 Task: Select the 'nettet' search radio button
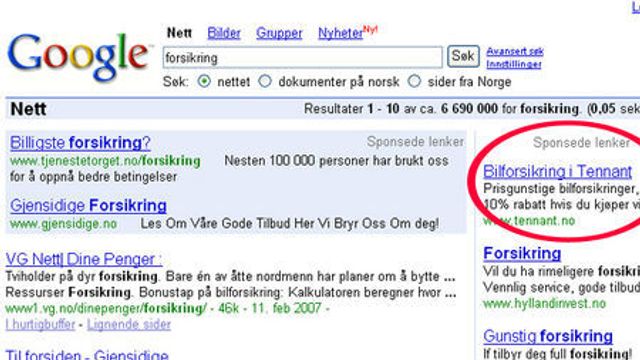coord(204,81)
